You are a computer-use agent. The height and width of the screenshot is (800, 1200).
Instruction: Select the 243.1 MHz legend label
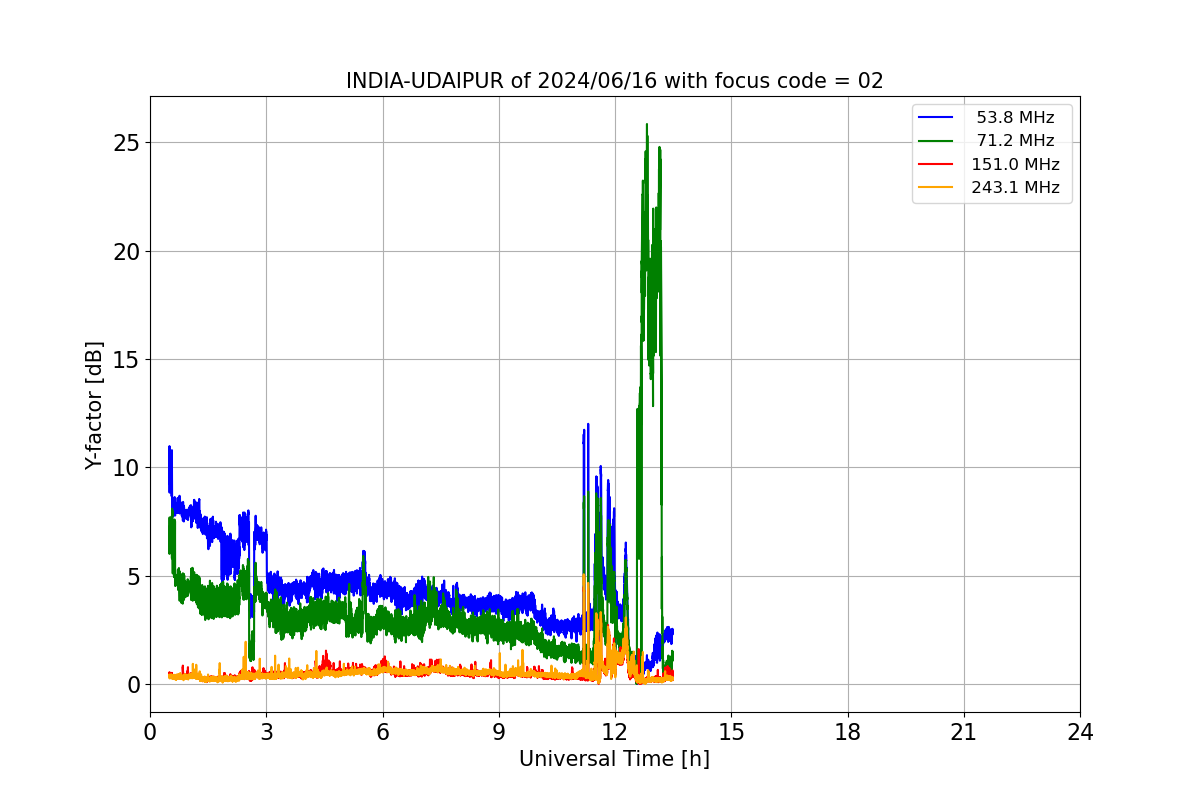[x=1015, y=188]
